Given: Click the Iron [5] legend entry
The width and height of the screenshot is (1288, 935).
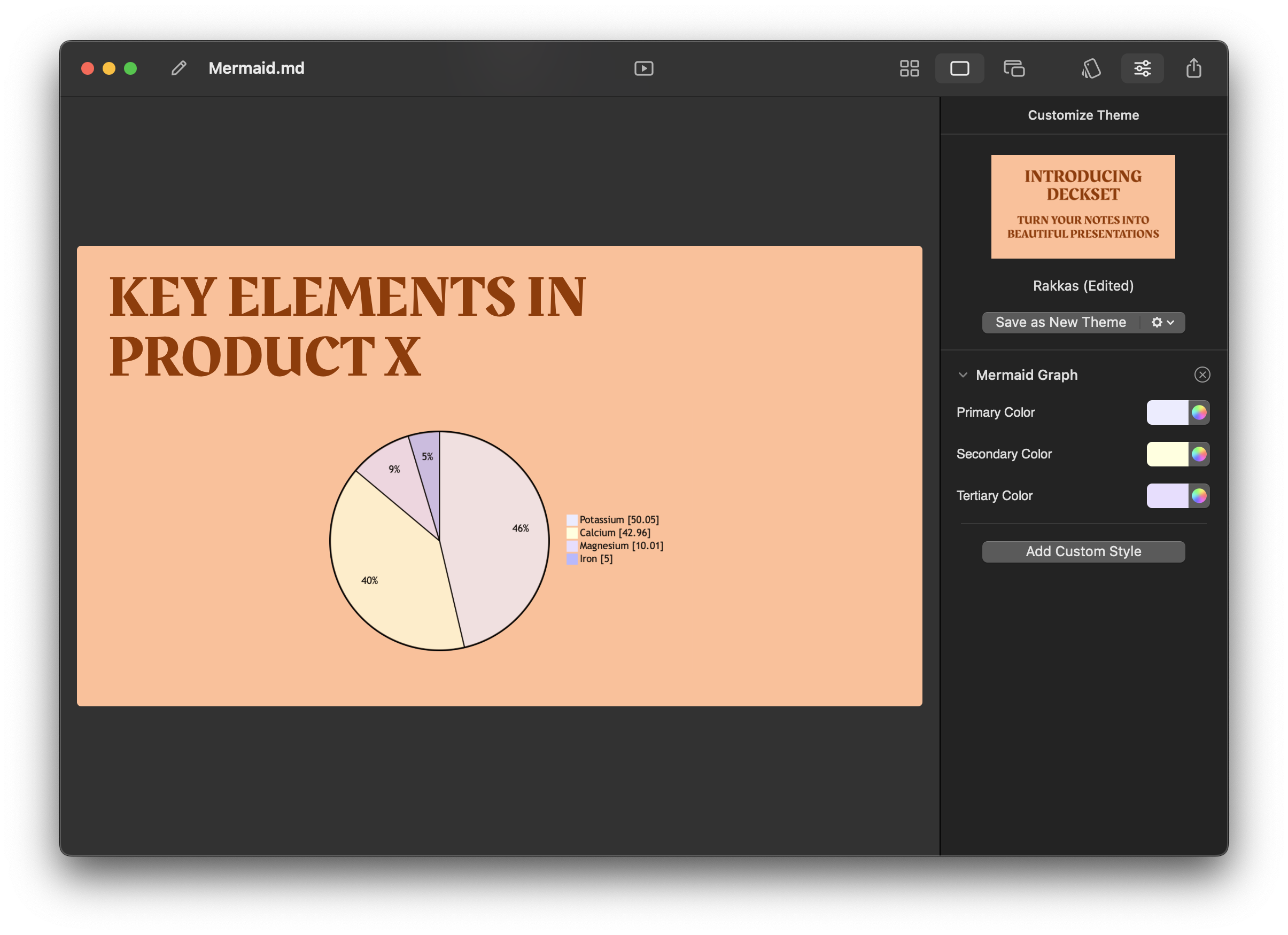Looking at the screenshot, I should pyautogui.click(x=589, y=559).
